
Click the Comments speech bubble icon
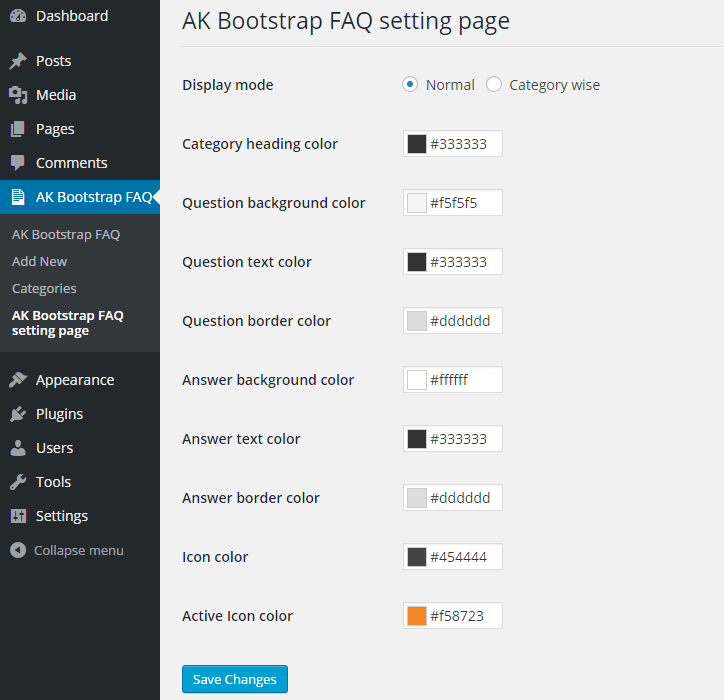click(x=18, y=163)
